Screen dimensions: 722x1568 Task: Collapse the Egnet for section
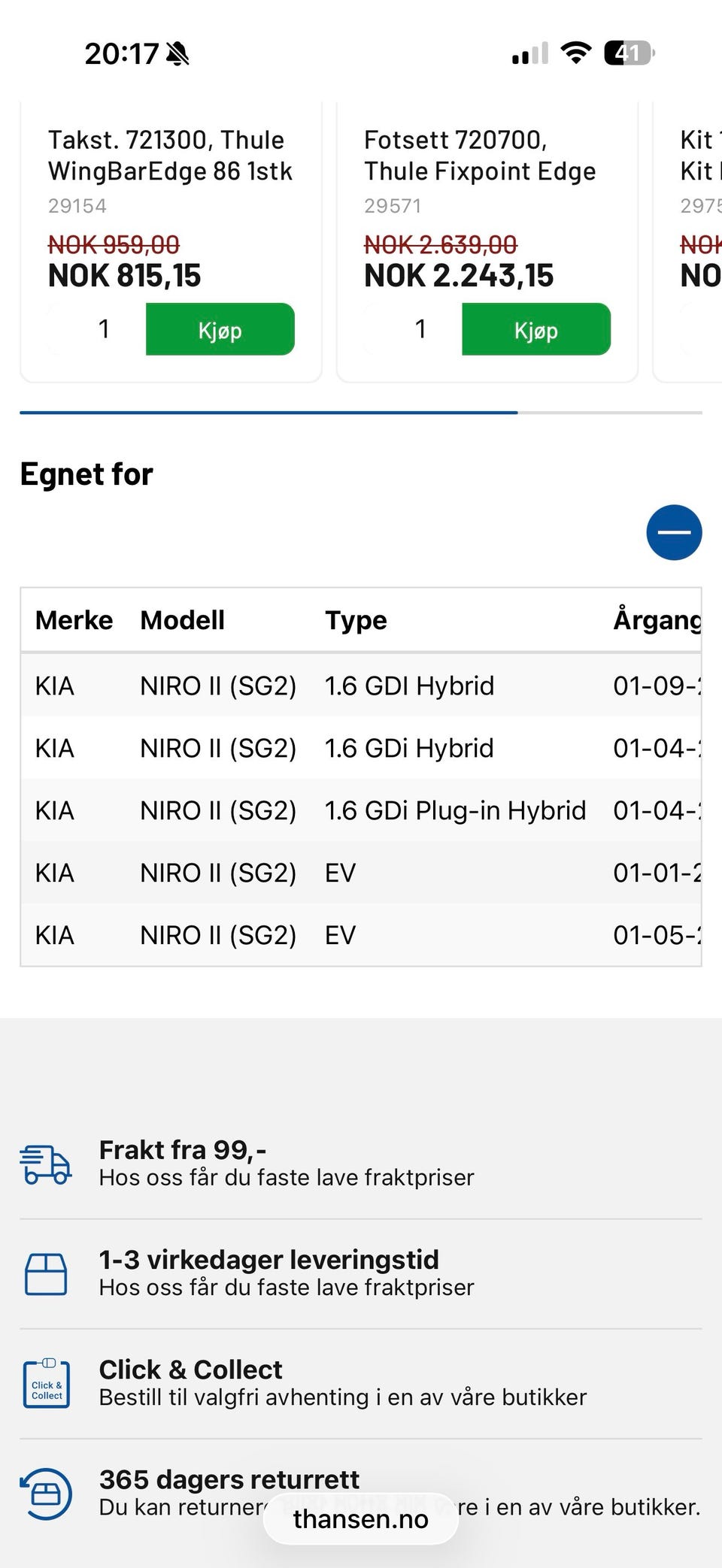674,532
